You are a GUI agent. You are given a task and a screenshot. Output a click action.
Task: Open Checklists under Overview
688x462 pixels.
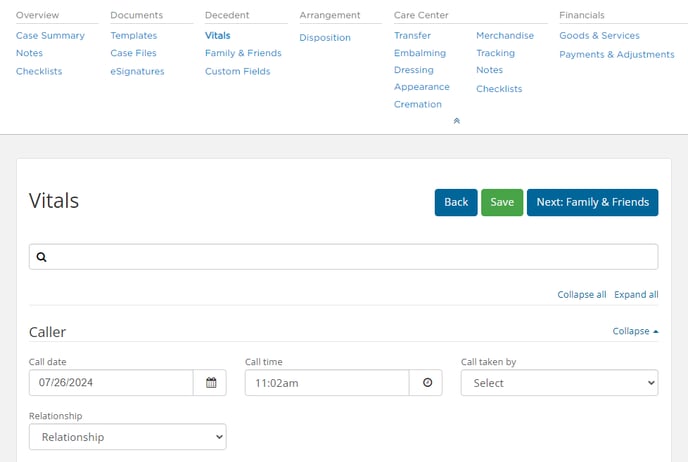point(39,72)
